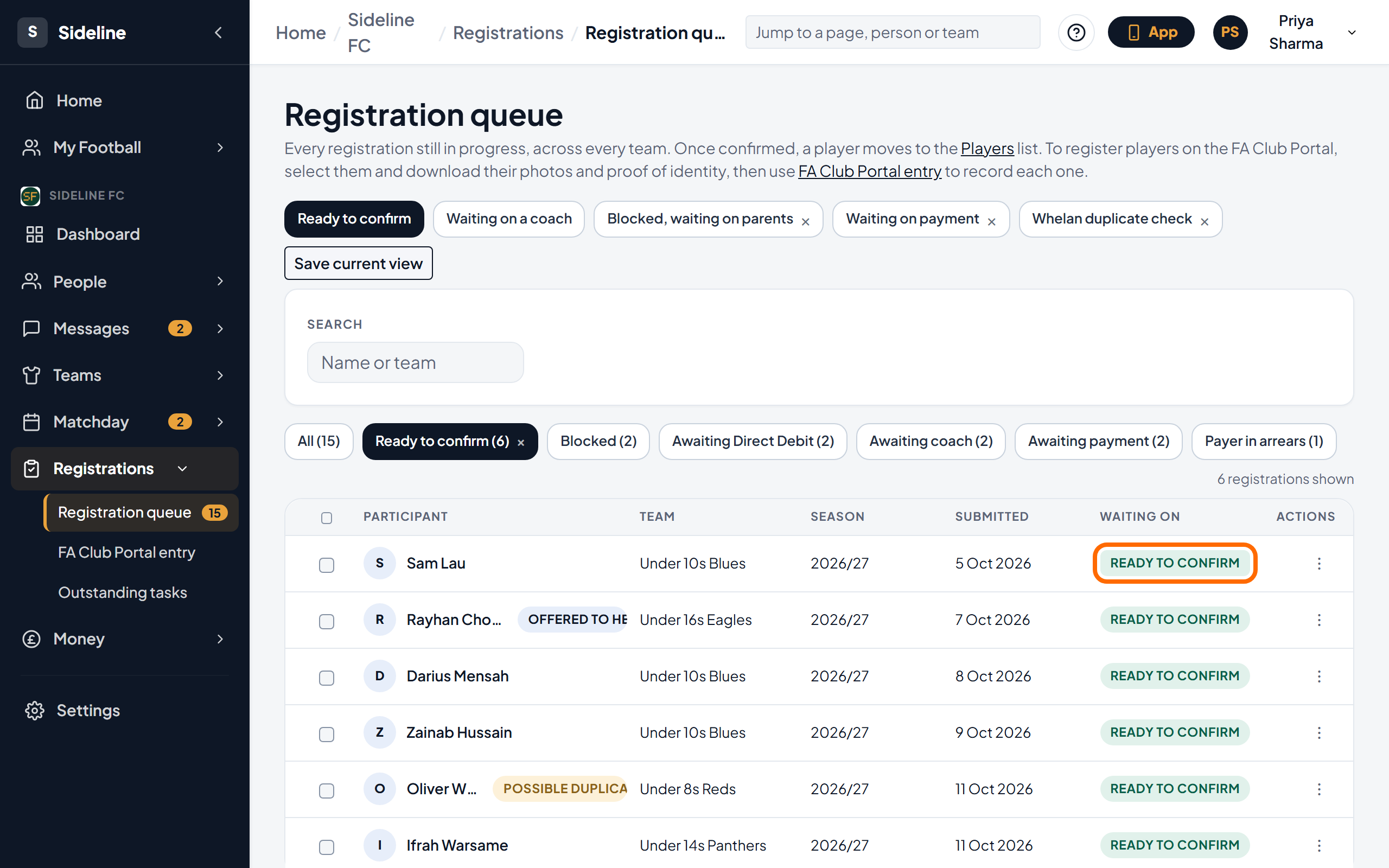The height and width of the screenshot is (868, 1389).
Task: Open the FA Club Portal entry text link
Action: click(x=870, y=171)
